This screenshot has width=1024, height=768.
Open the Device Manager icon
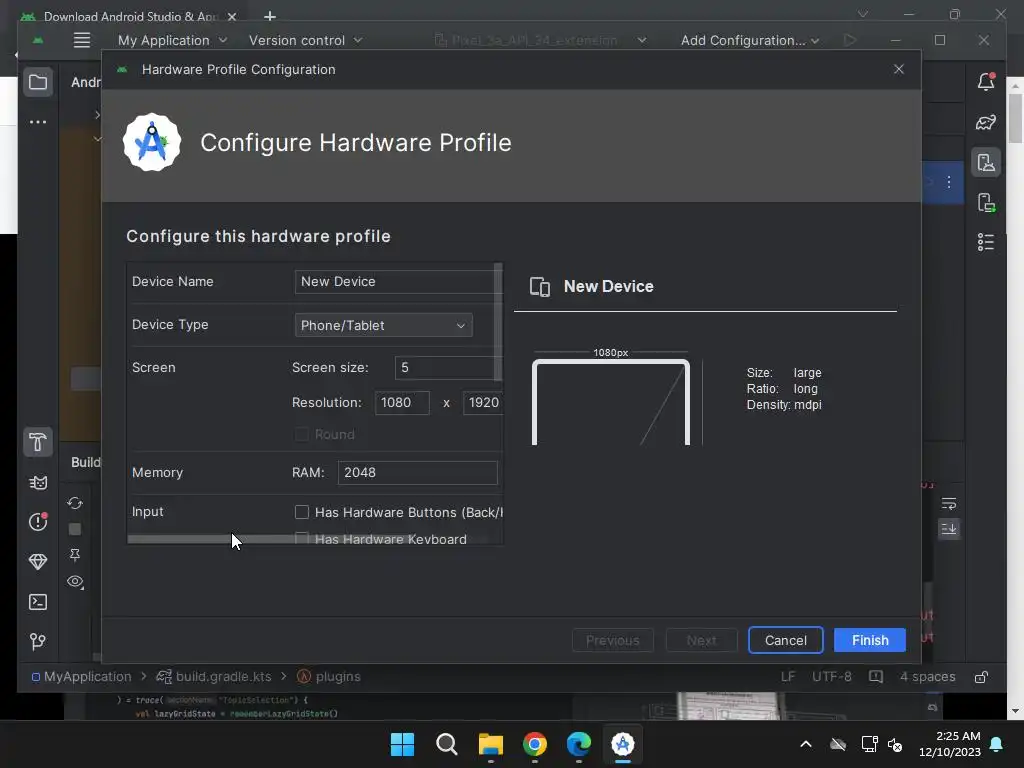986,162
